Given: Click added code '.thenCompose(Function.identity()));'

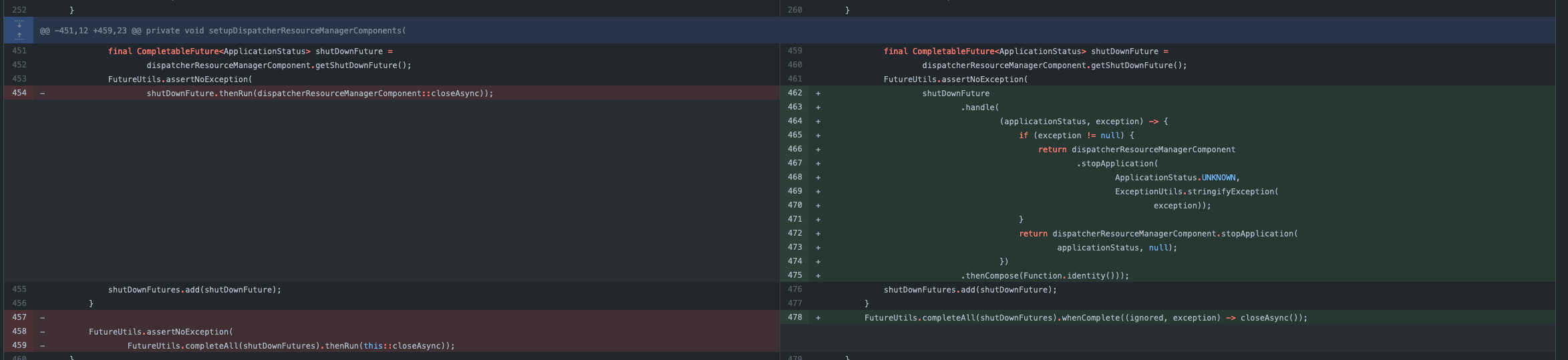Looking at the screenshot, I should click(1045, 276).
